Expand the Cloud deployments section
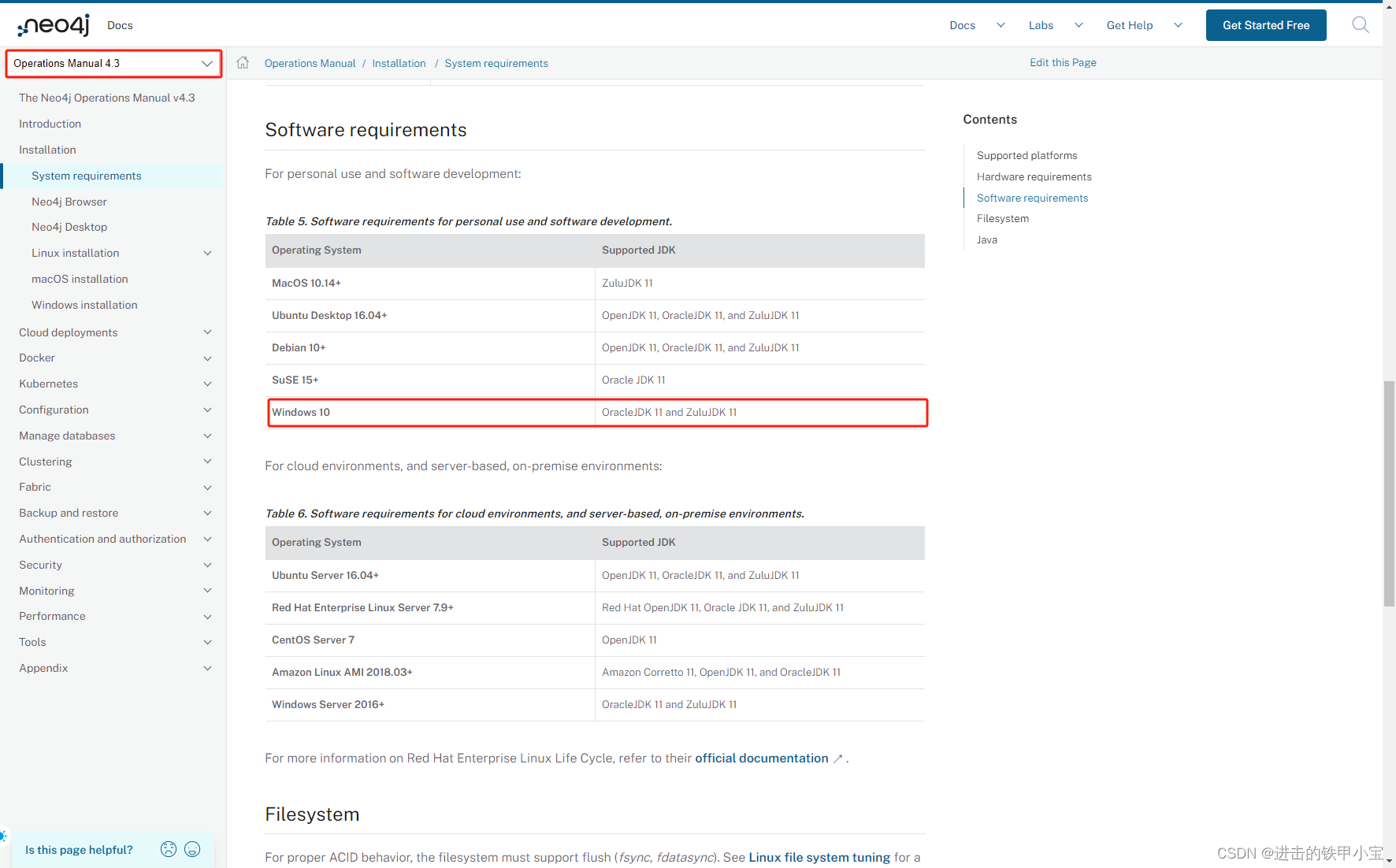This screenshot has height=868, width=1396. 208,332
